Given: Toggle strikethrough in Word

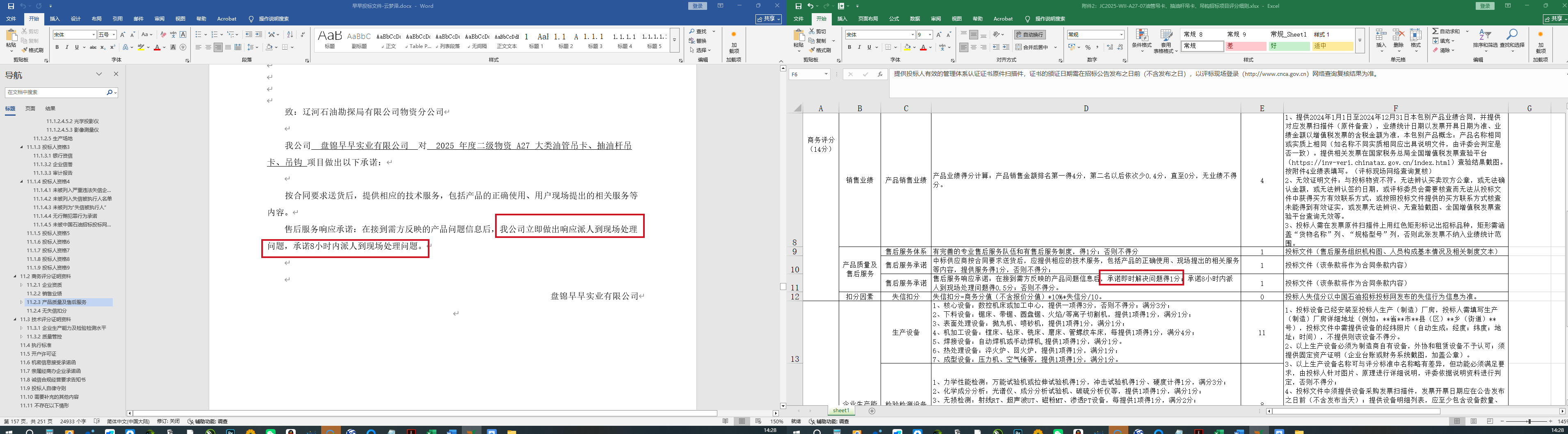Looking at the screenshot, I should click(93, 48).
